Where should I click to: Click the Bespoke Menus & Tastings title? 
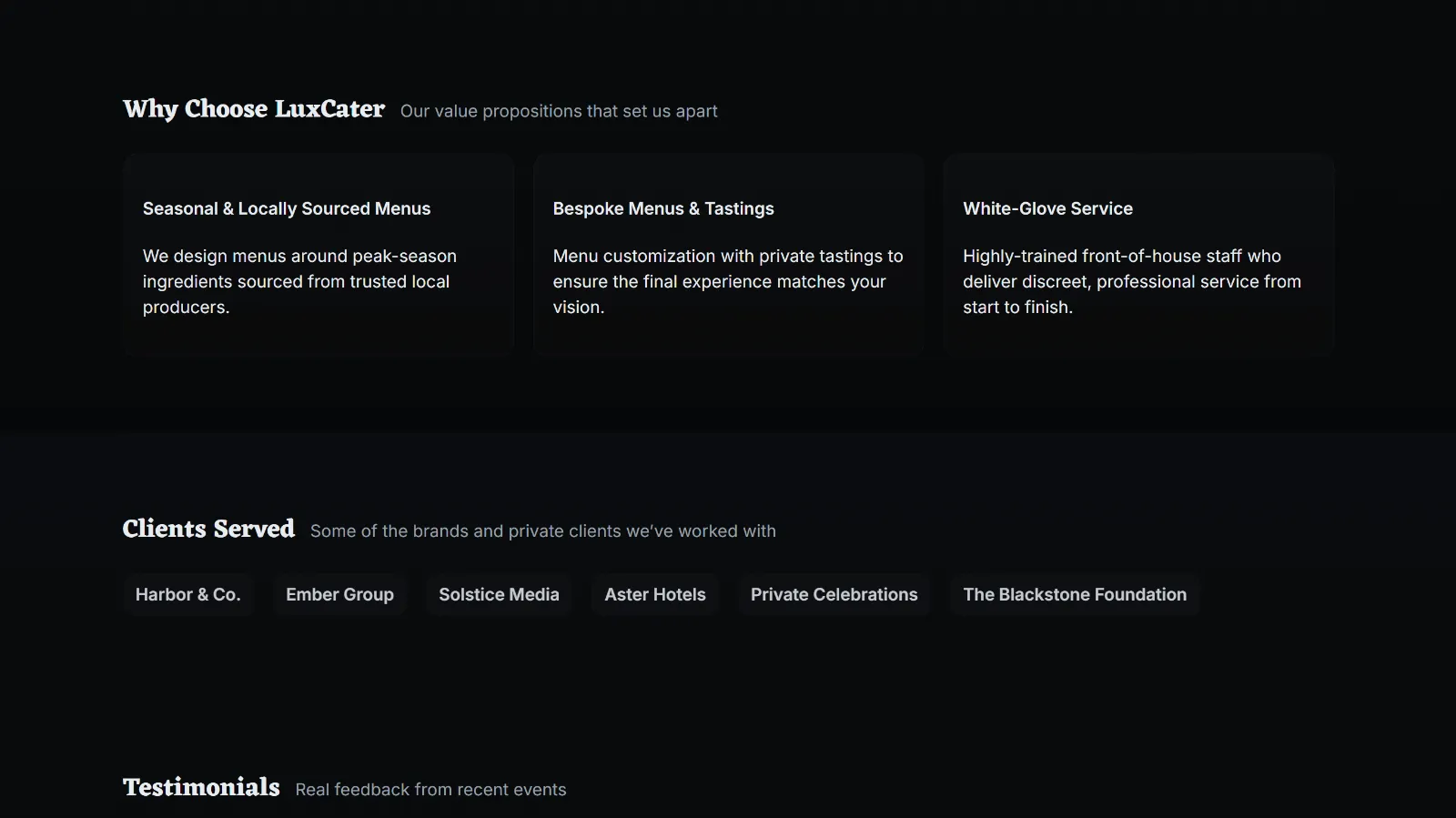[x=663, y=208]
